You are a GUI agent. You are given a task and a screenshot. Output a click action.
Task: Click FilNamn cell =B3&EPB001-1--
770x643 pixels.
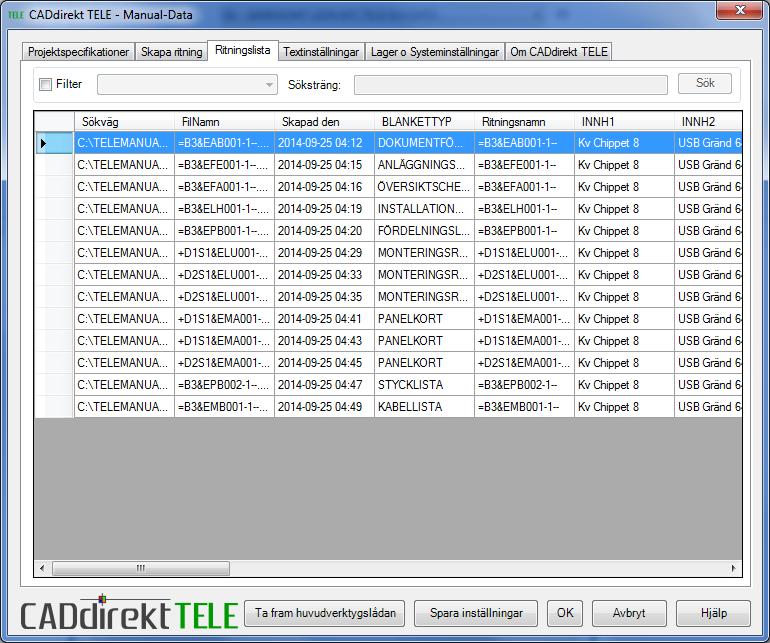[x=224, y=231]
